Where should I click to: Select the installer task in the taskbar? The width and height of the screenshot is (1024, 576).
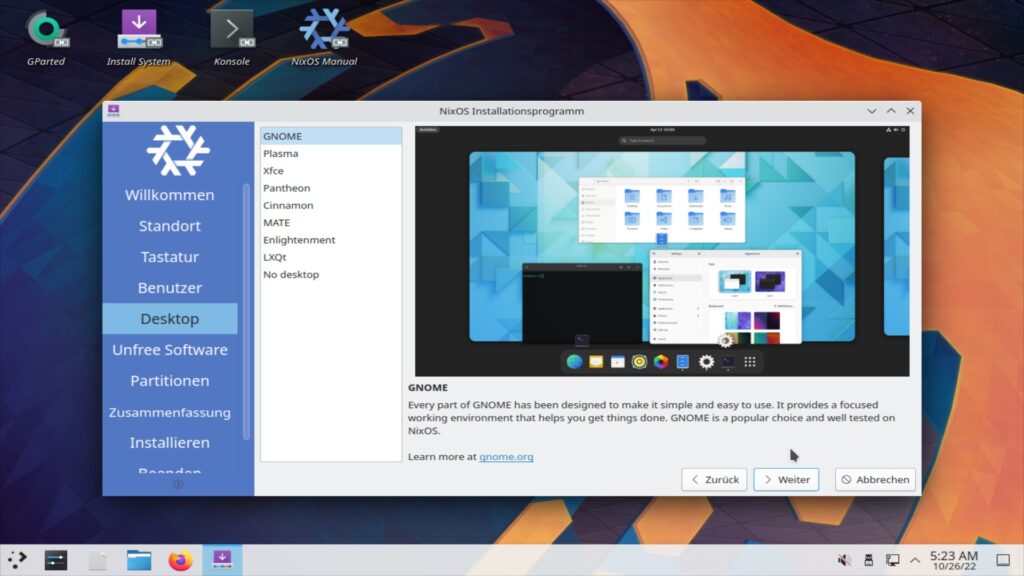[222, 560]
